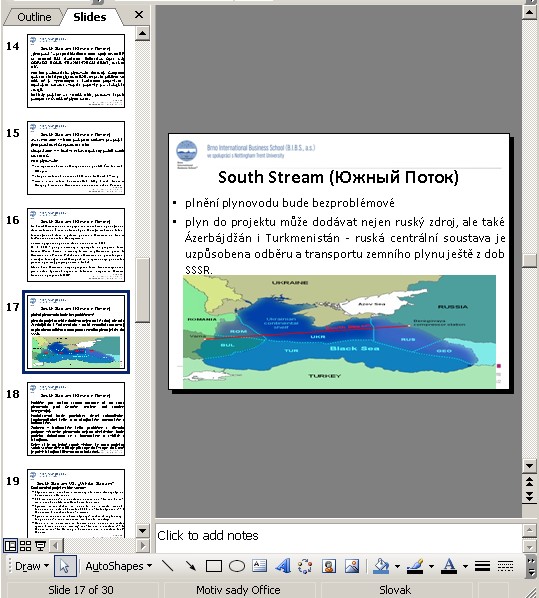Open Dash Style options

505,566
